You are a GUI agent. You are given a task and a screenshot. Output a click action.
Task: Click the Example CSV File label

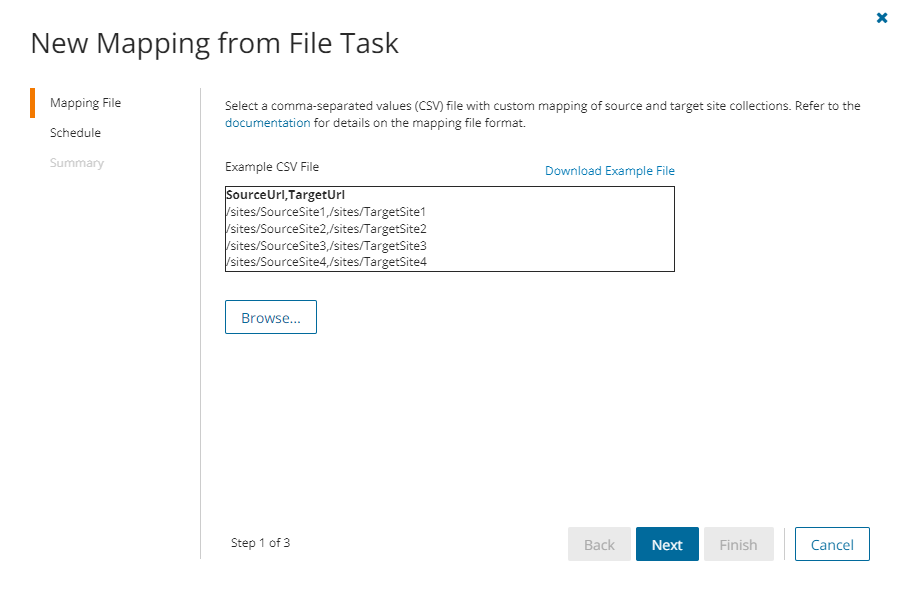pos(272,167)
